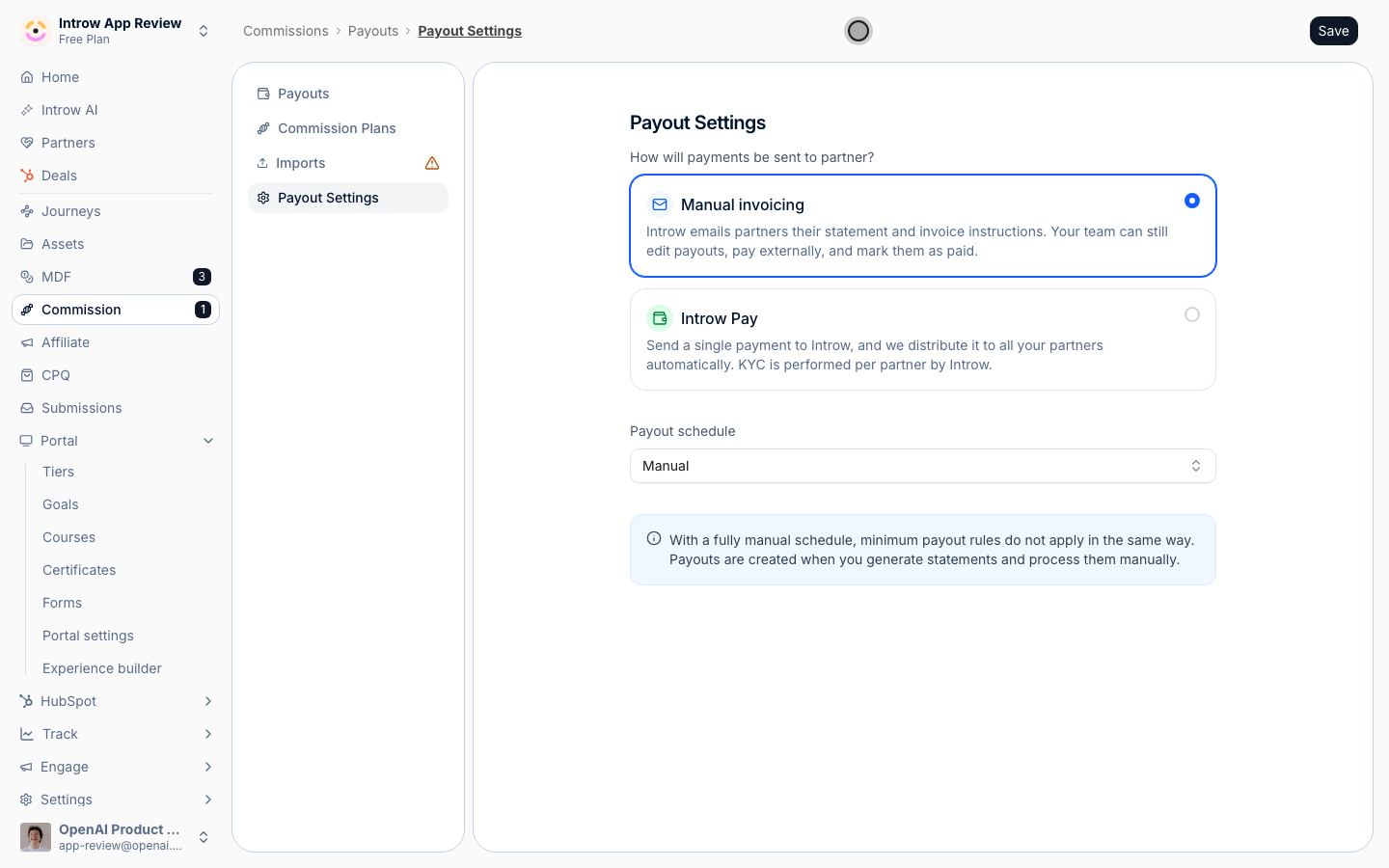Select Payout Settings in the subnav
1389x868 pixels.
pyautogui.click(x=348, y=198)
